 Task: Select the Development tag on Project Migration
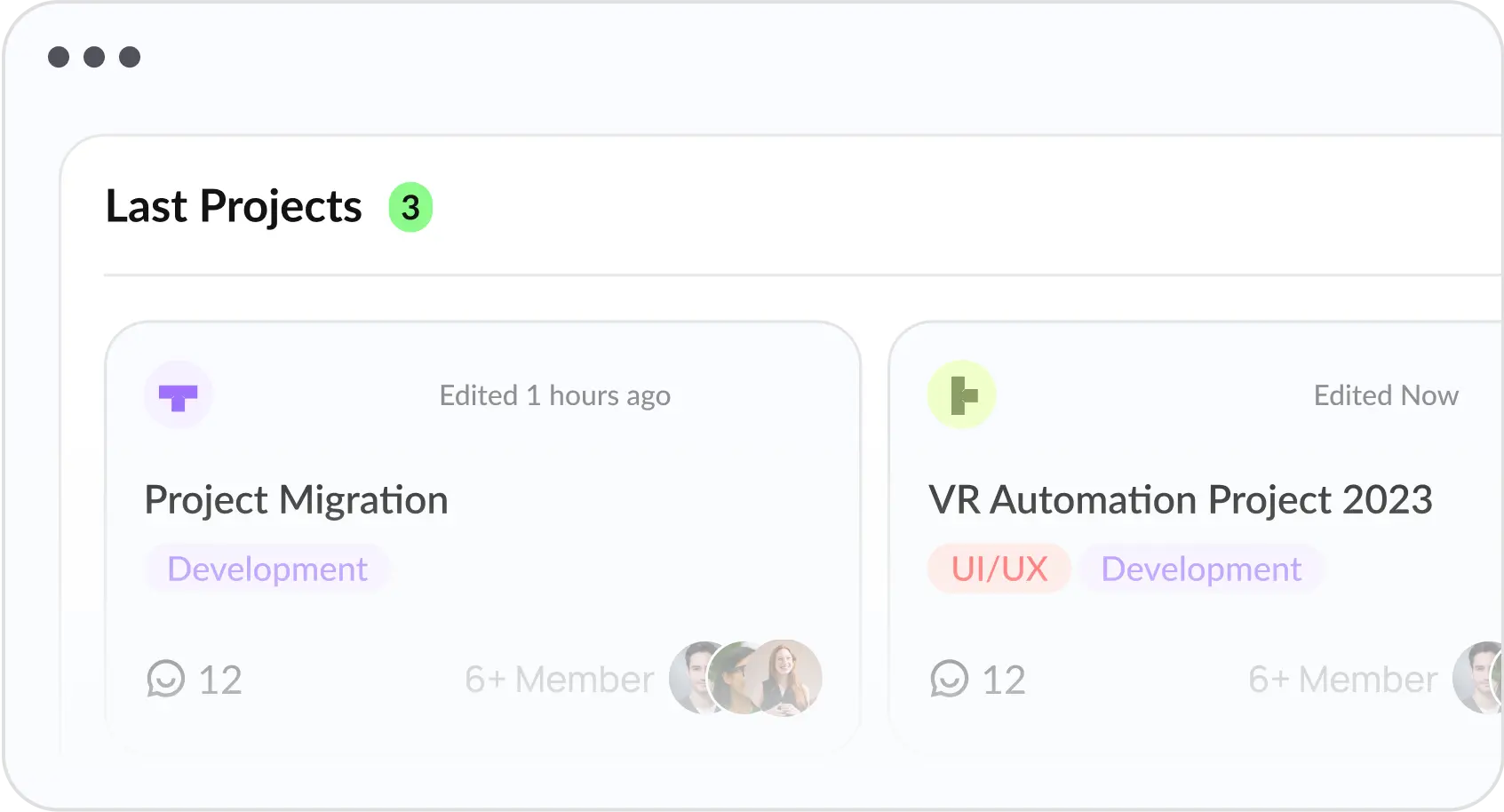[x=267, y=569]
